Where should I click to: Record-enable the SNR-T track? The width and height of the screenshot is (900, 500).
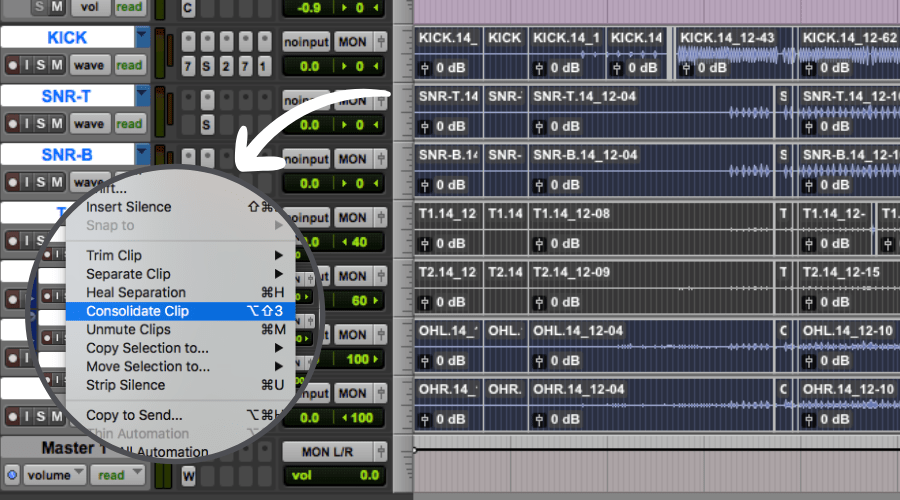pyautogui.click(x=12, y=123)
